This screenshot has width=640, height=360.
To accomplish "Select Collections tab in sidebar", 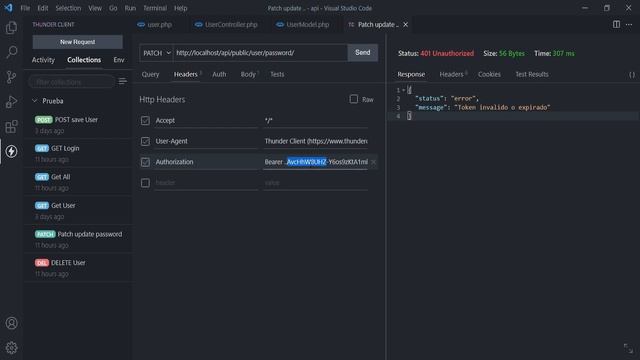I will point(84,60).
